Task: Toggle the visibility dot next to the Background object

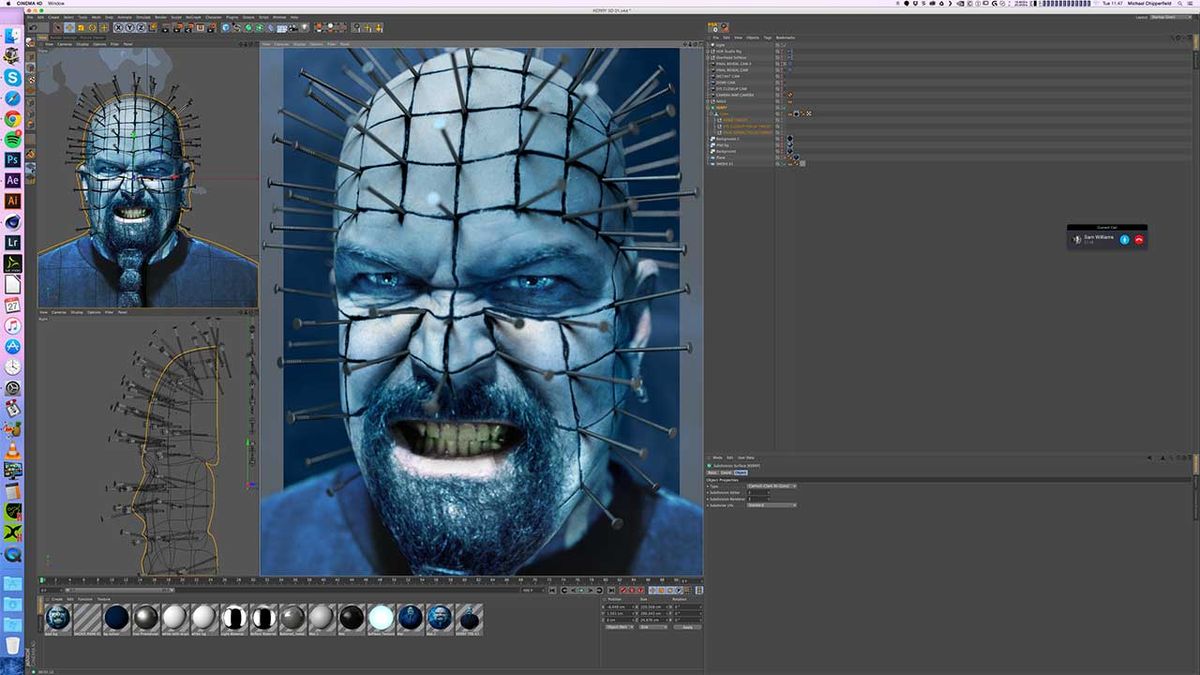Action: click(x=778, y=151)
